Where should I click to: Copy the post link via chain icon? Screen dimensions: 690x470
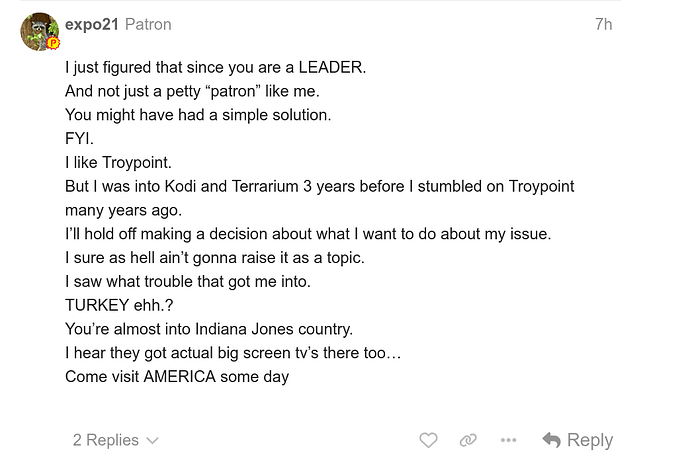coord(467,440)
